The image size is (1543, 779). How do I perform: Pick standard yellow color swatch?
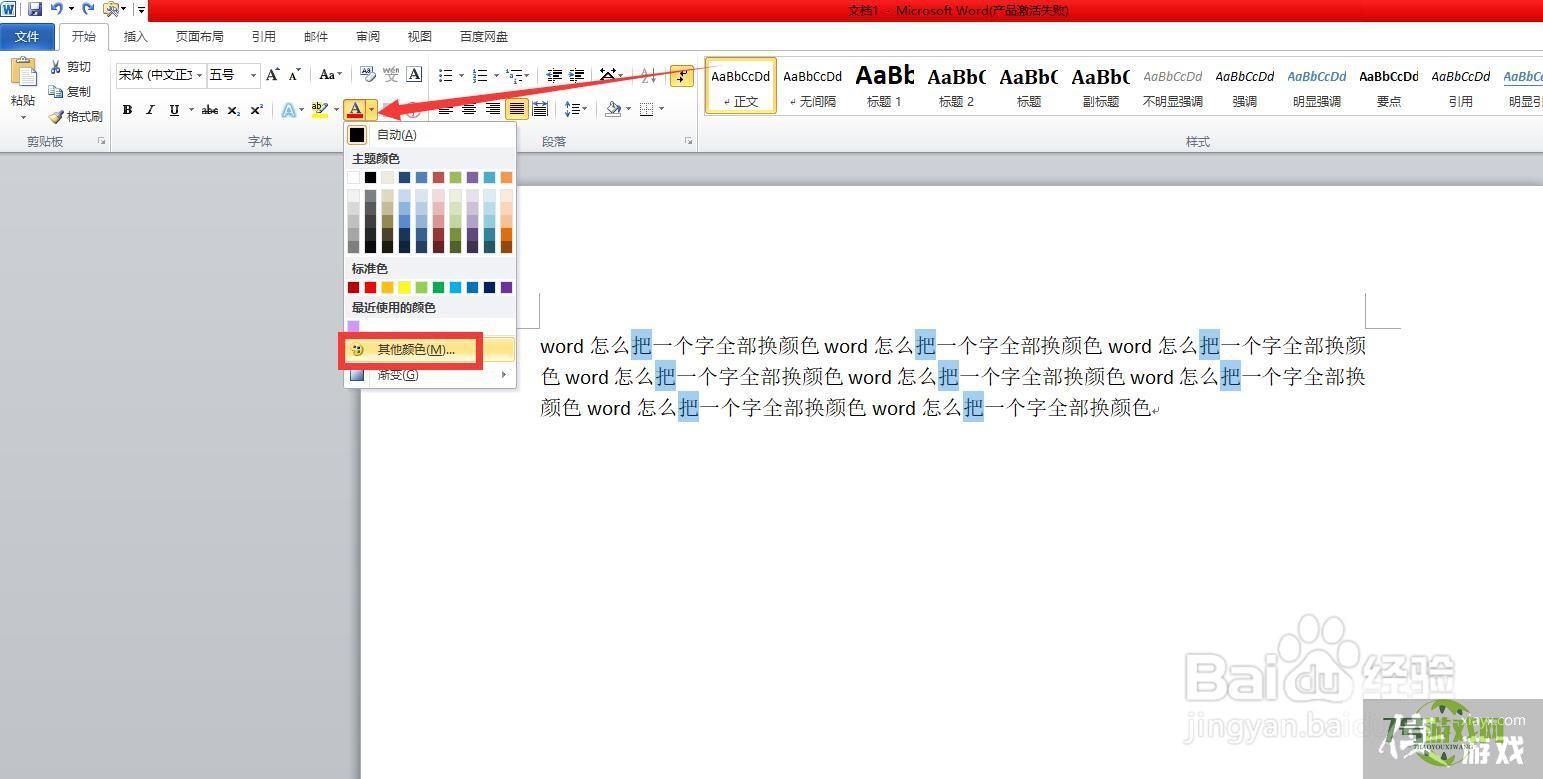point(404,288)
